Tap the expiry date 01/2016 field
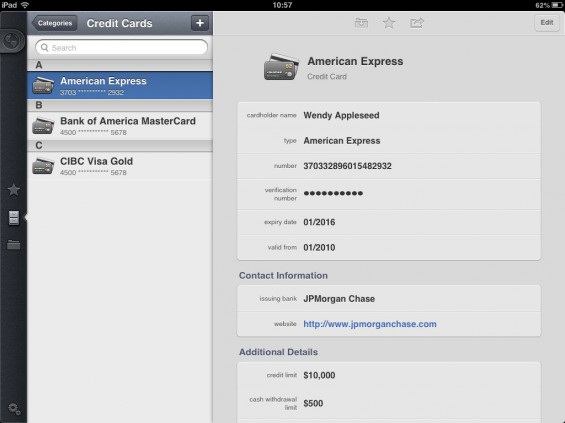The width and height of the screenshot is (565, 423). click(389, 222)
